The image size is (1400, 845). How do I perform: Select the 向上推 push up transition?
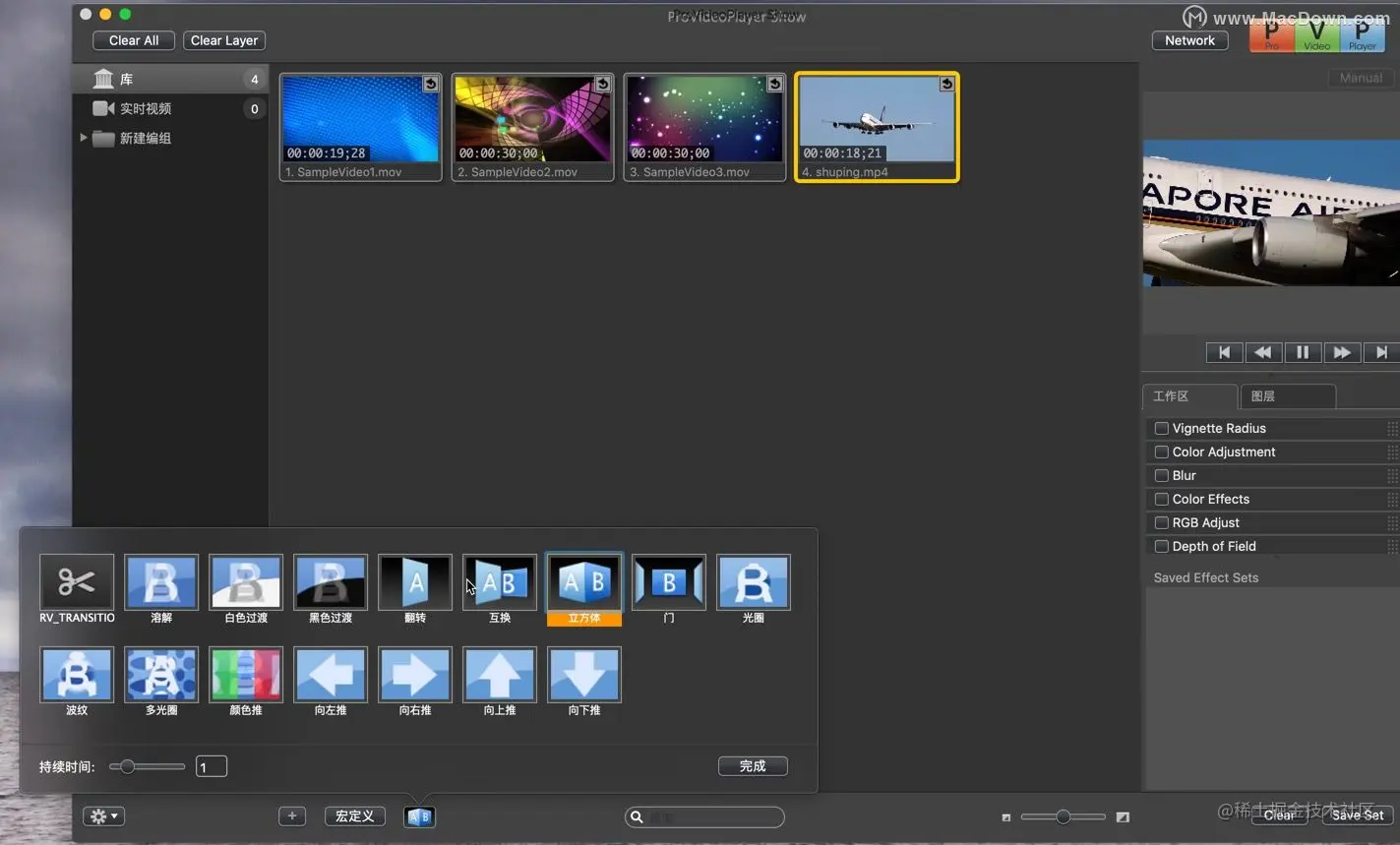point(500,674)
